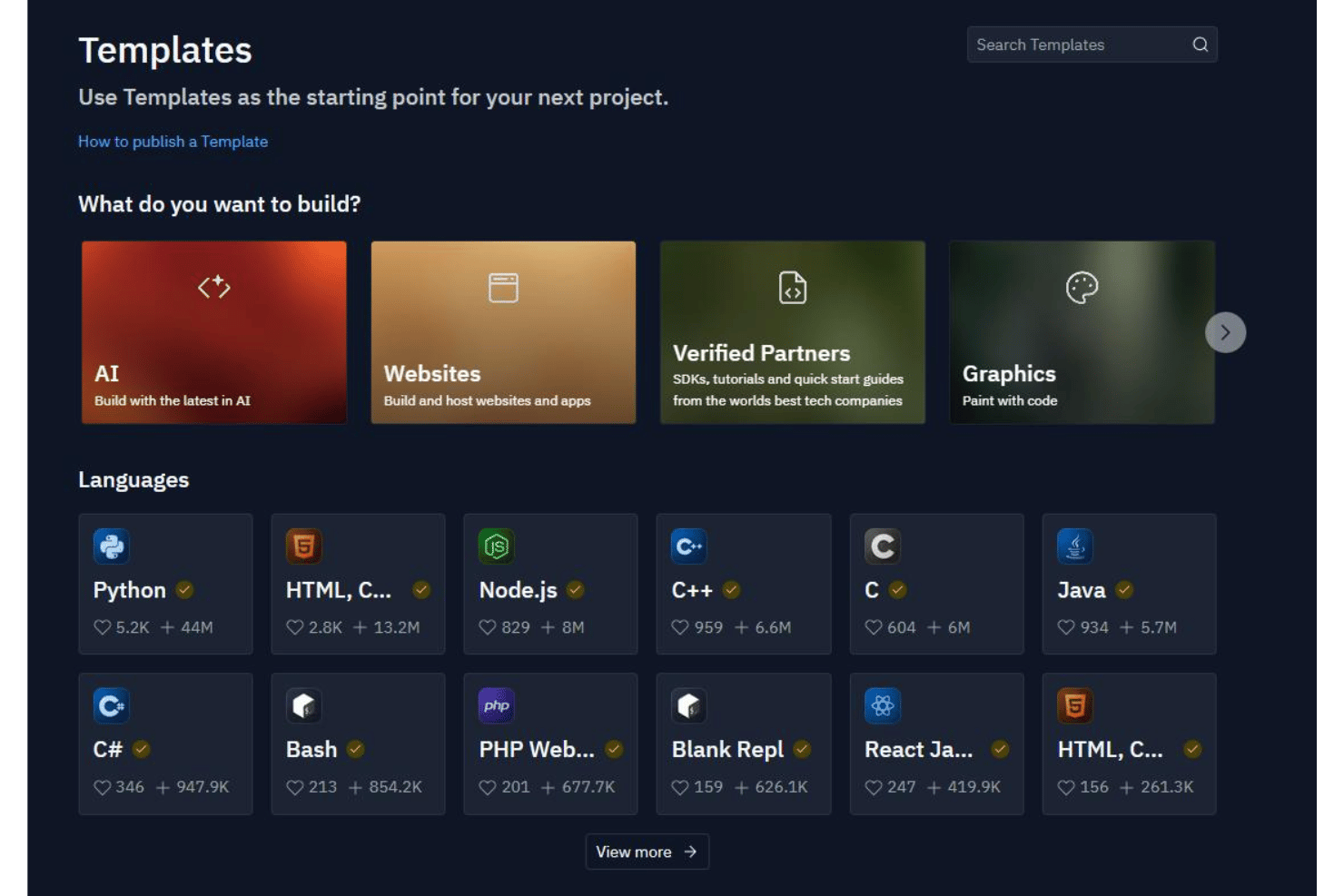This screenshot has height=896, width=1344.
Task: Open the Graphics category card
Action: (1082, 332)
